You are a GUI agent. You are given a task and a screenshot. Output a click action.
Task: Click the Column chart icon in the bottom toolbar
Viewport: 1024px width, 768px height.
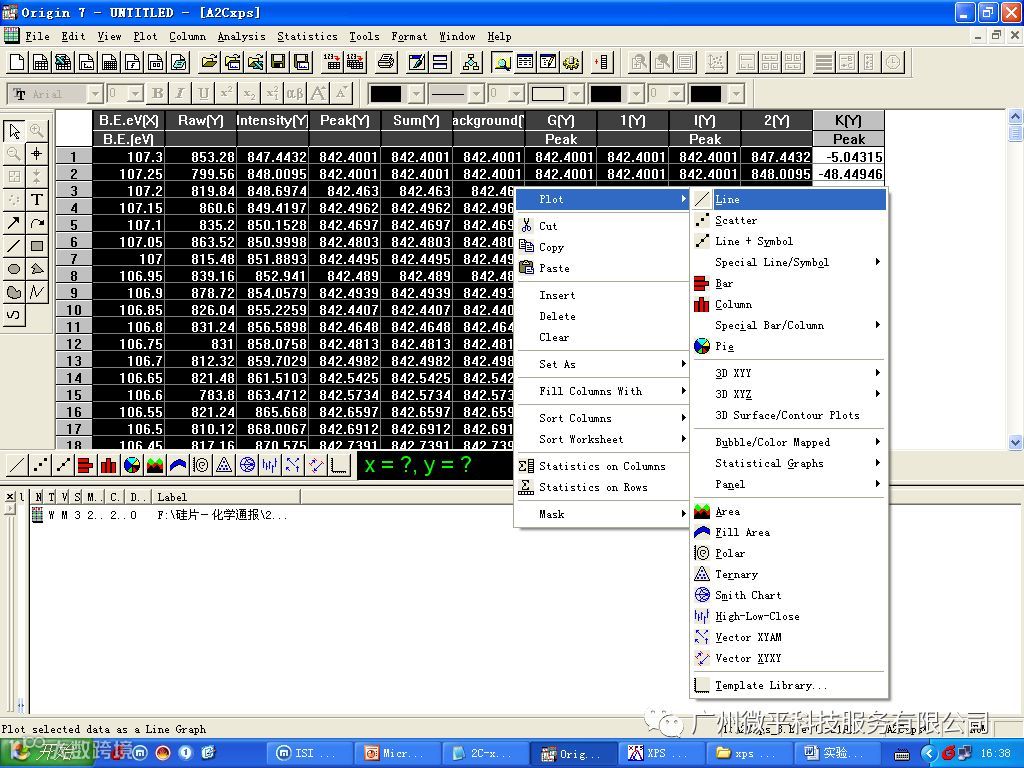pos(108,465)
